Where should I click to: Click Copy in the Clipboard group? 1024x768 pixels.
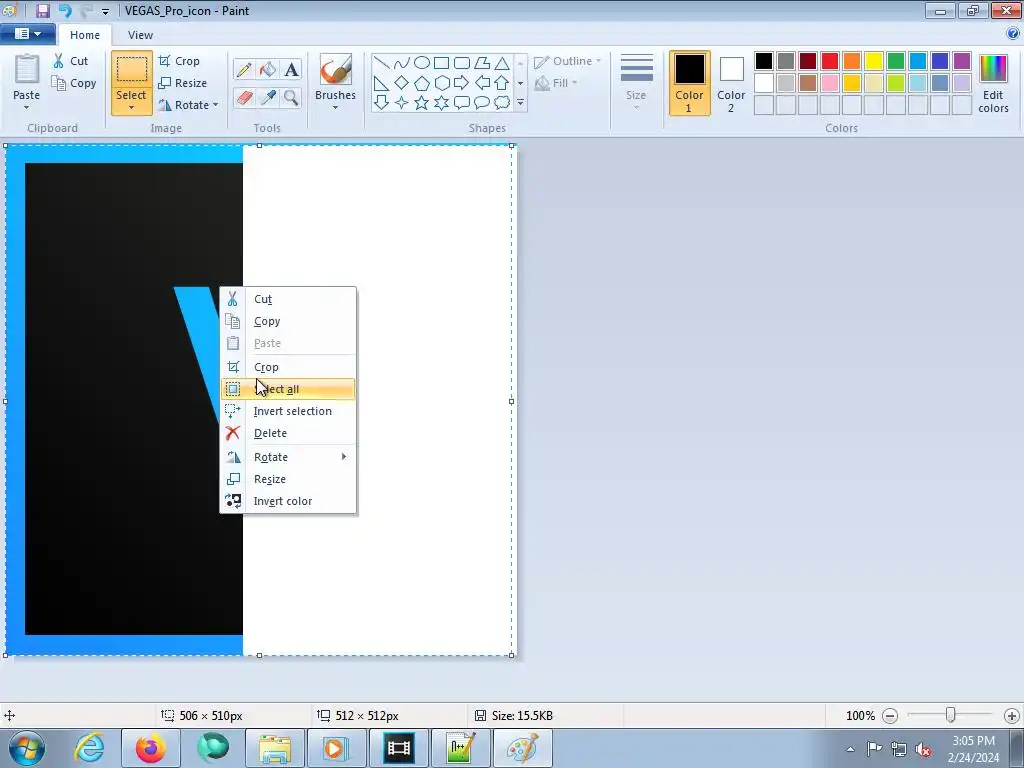tap(74, 83)
